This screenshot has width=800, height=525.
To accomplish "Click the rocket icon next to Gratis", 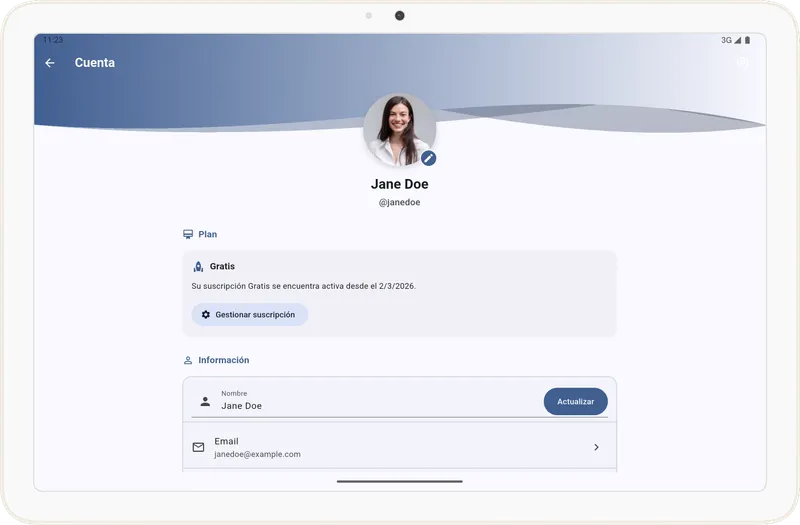I will tap(198, 266).
